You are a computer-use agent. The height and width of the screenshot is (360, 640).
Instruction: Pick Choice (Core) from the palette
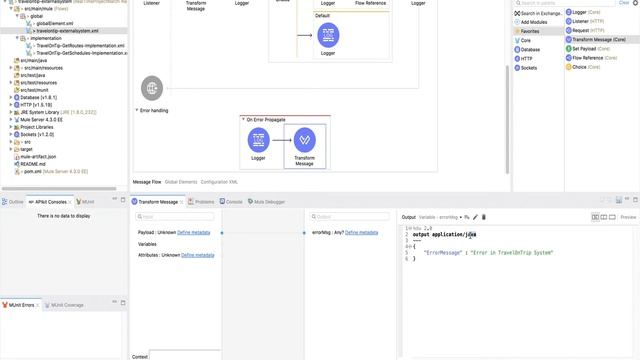click(x=583, y=67)
